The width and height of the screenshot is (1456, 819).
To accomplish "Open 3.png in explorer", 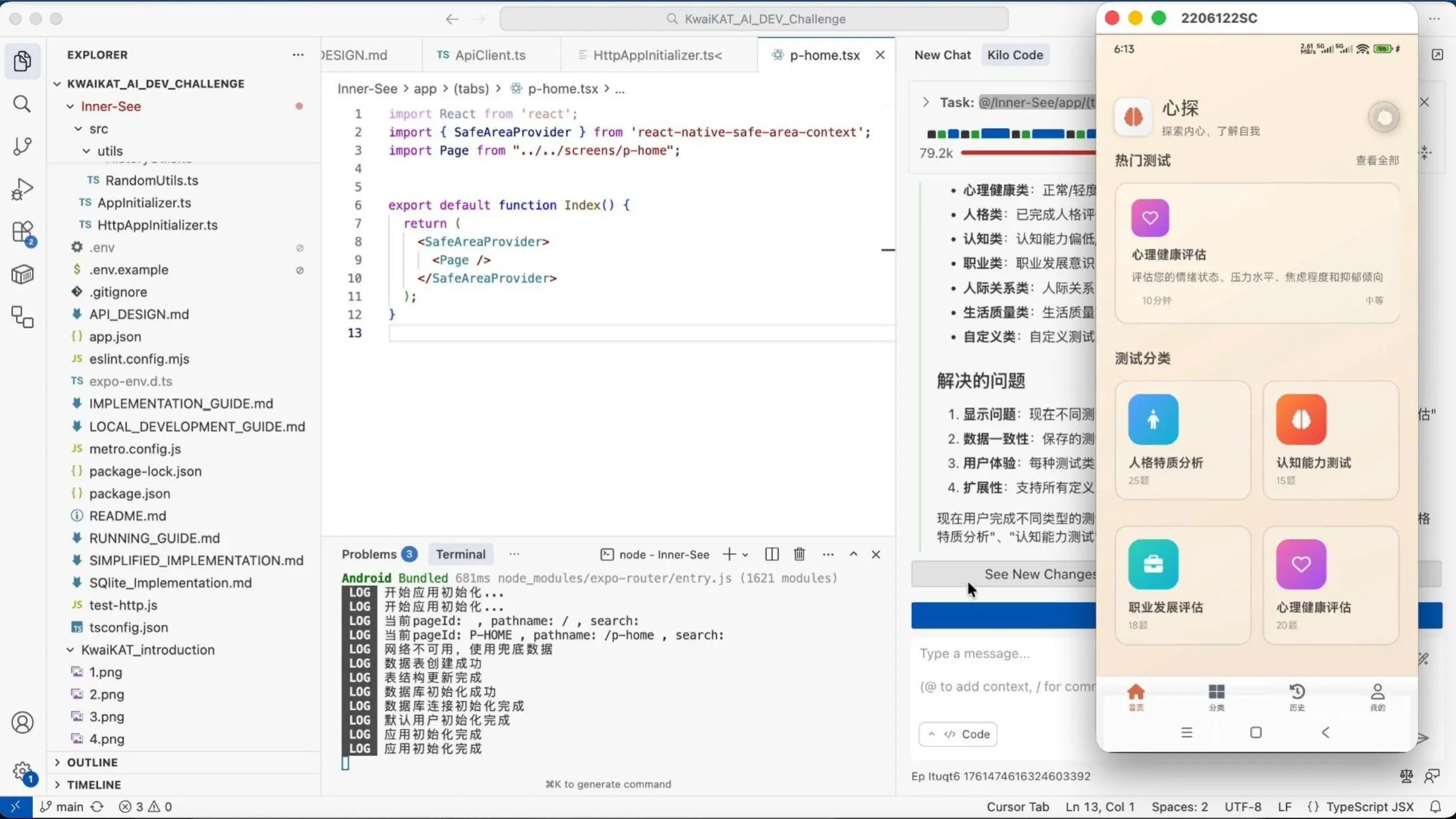I will click(106, 717).
